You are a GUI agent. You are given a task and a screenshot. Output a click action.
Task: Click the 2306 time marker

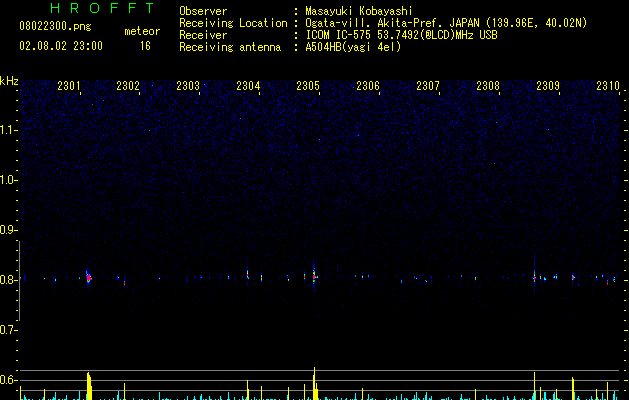pyautogui.click(x=368, y=86)
